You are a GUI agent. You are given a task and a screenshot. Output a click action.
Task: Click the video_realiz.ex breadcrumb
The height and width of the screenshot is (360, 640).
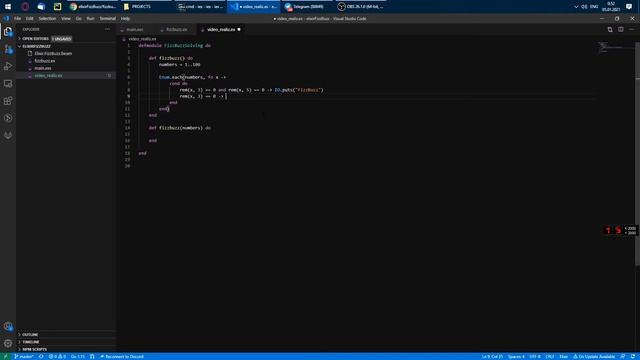pyautogui.click(x=142, y=39)
